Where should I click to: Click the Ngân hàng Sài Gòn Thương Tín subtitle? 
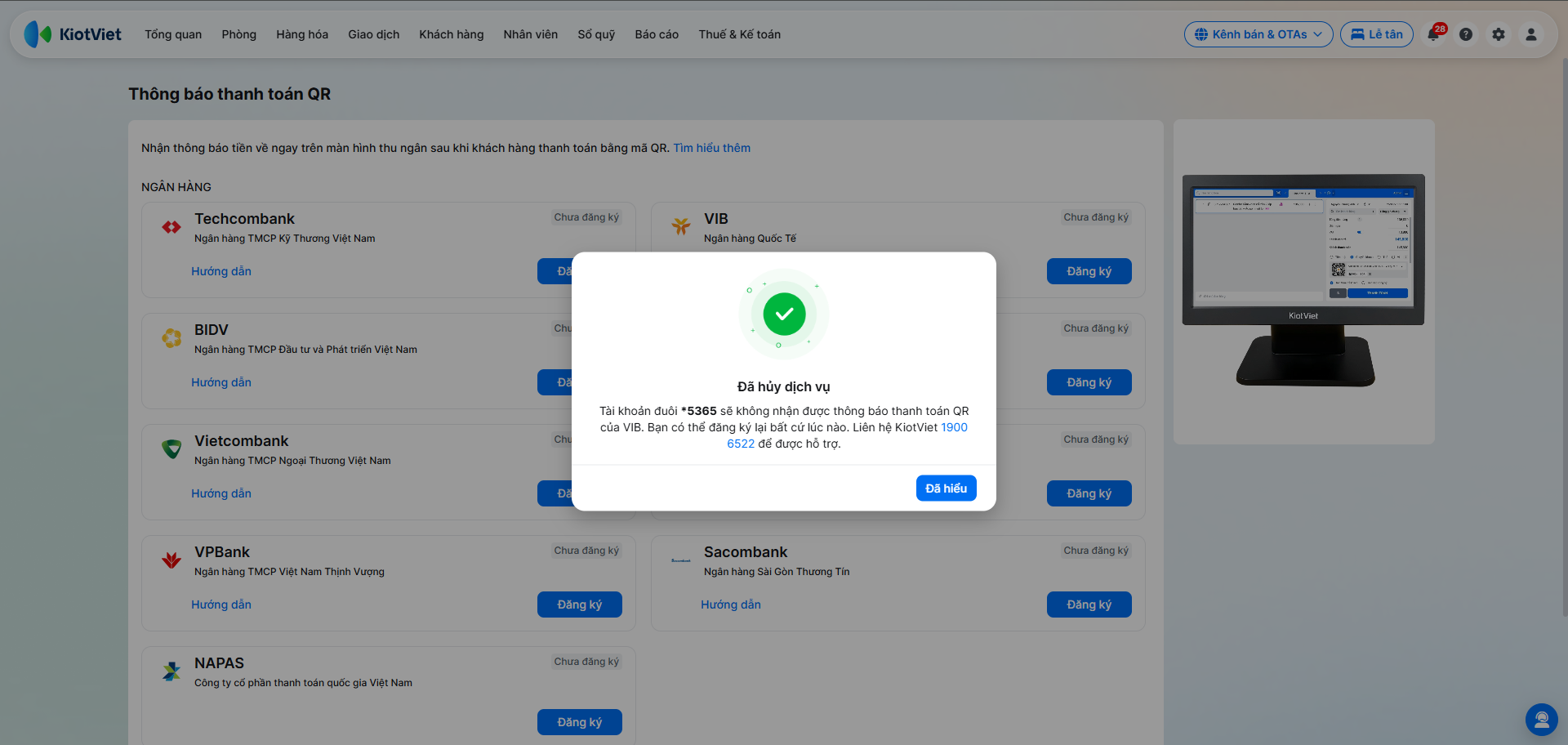coord(777,572)
